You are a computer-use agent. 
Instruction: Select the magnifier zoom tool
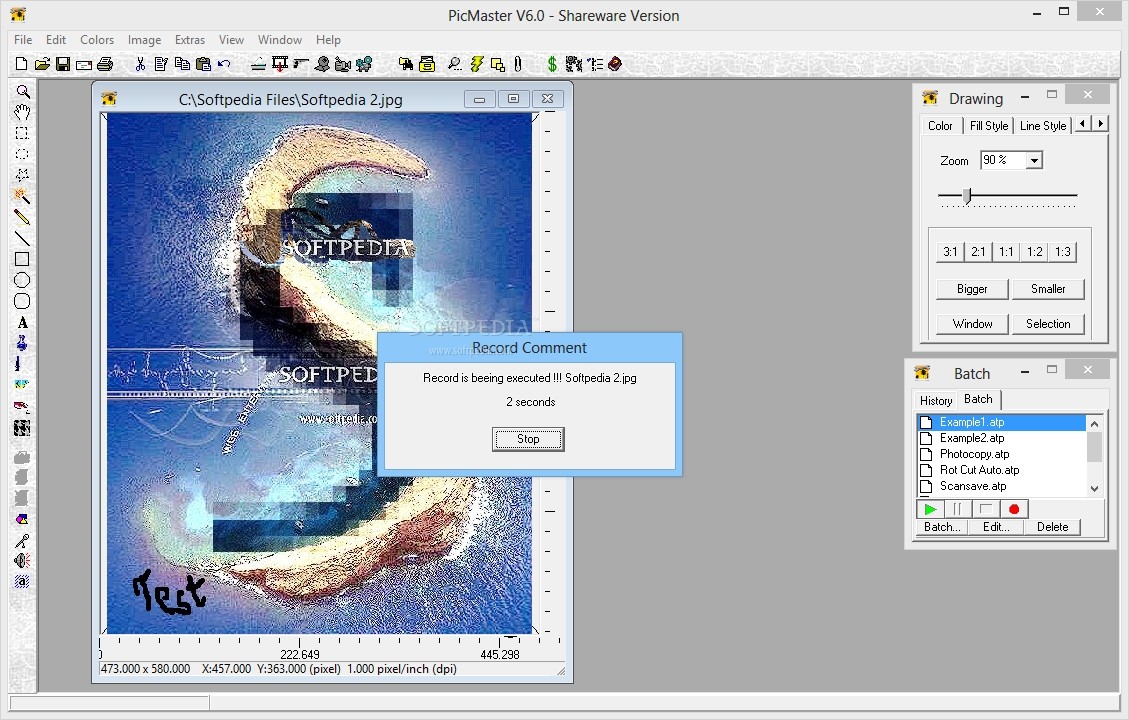coord(22,91)
